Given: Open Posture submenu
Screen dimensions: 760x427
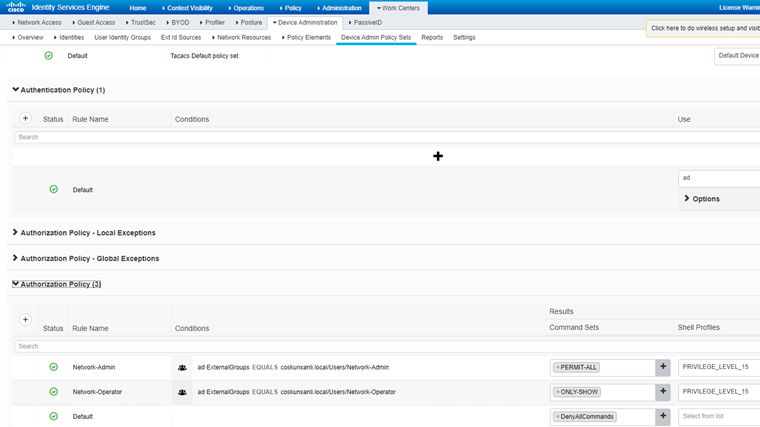Looking at the screenshot, I should tap(249, 22).
